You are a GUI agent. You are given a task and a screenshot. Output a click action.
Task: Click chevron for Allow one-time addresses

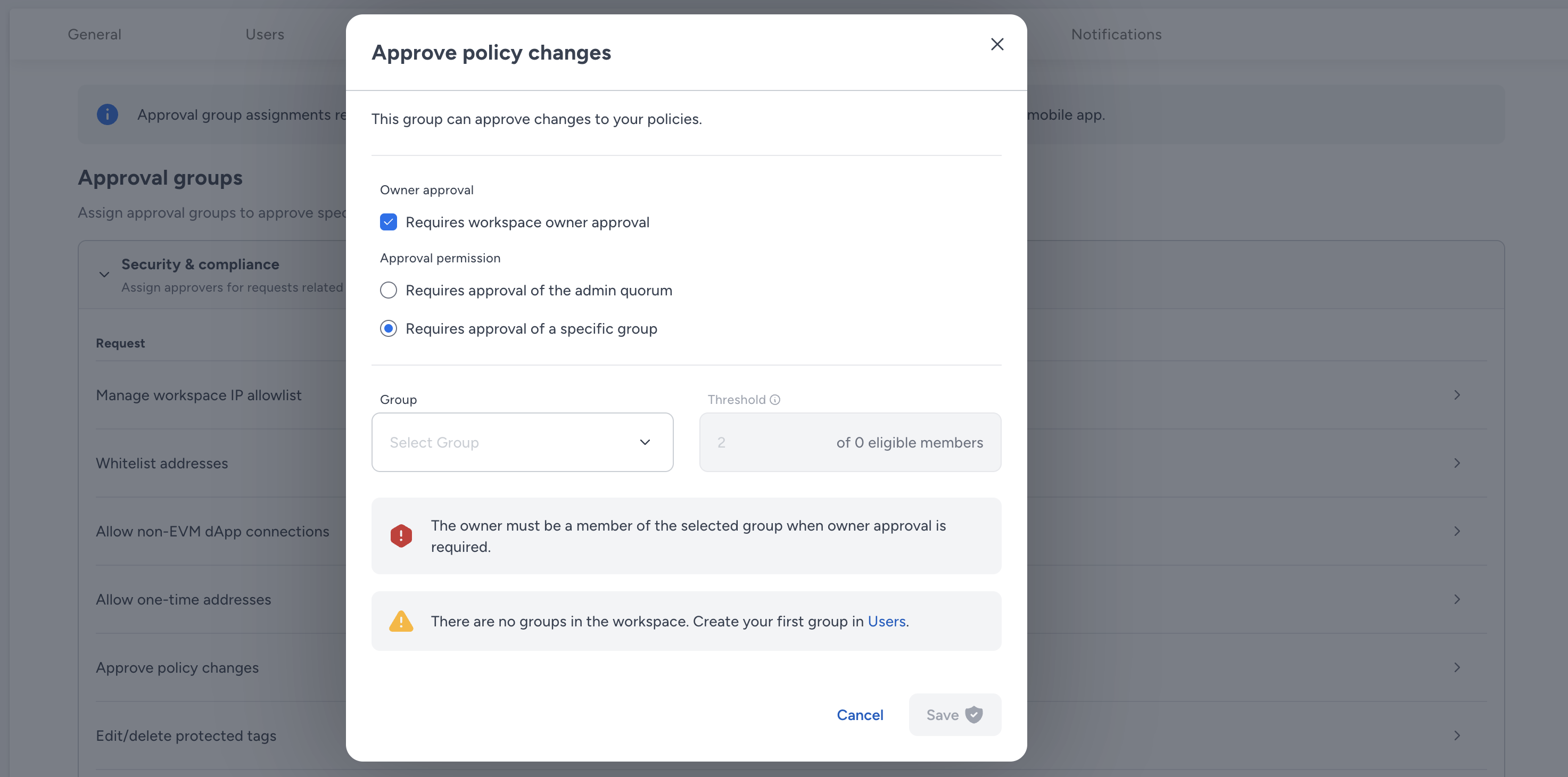click(1457, 600)
